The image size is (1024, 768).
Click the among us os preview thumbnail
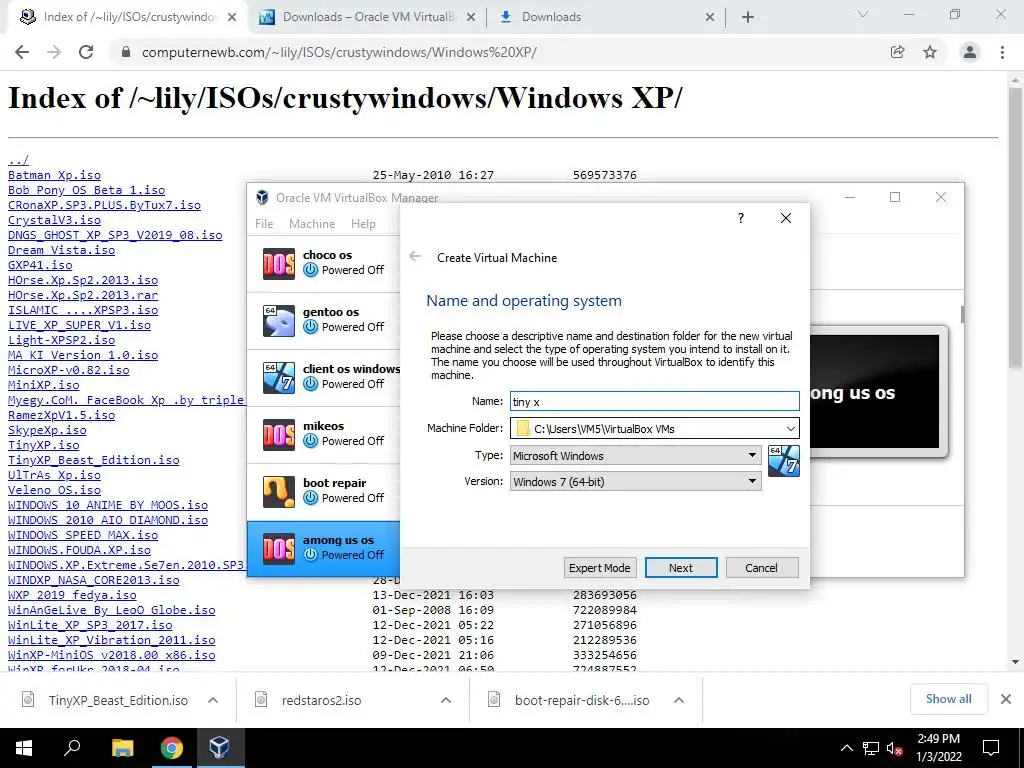(874, 392)
